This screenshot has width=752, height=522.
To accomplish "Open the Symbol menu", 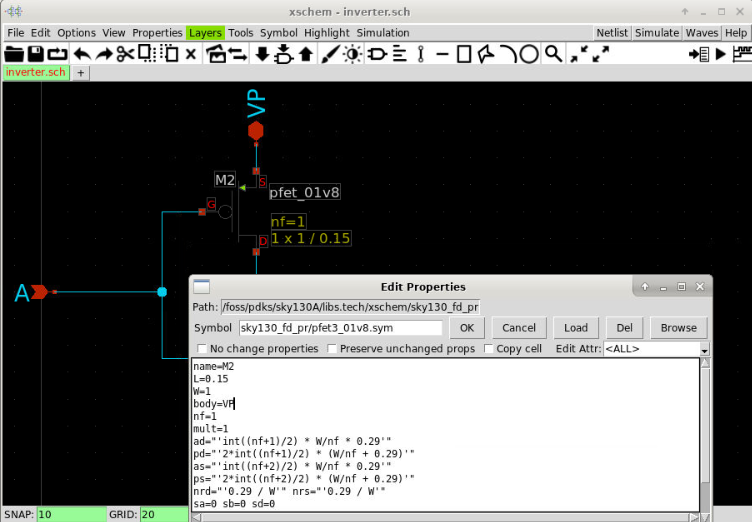I will [x=279, y=33].
